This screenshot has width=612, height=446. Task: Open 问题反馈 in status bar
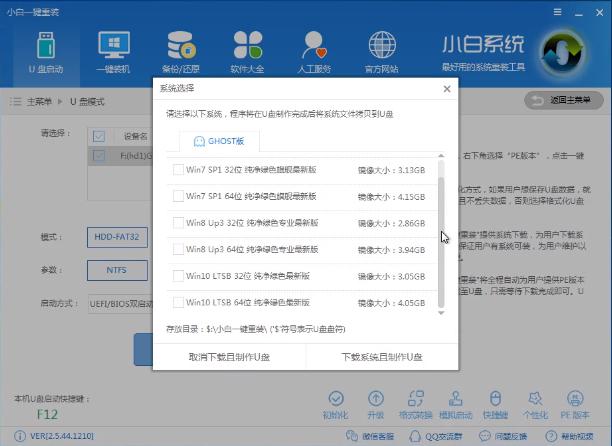click(x=503, y=436)
